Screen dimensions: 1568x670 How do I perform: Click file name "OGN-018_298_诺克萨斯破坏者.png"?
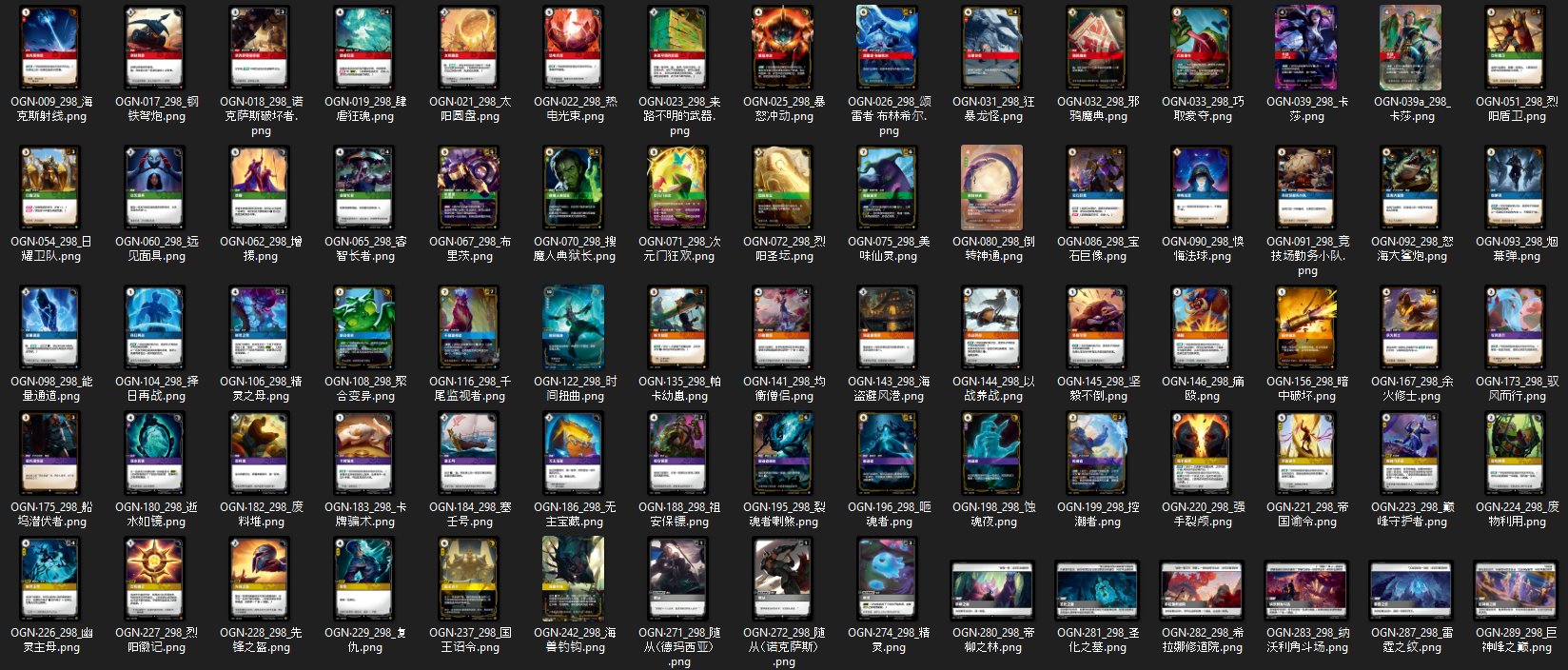(261, 115)
